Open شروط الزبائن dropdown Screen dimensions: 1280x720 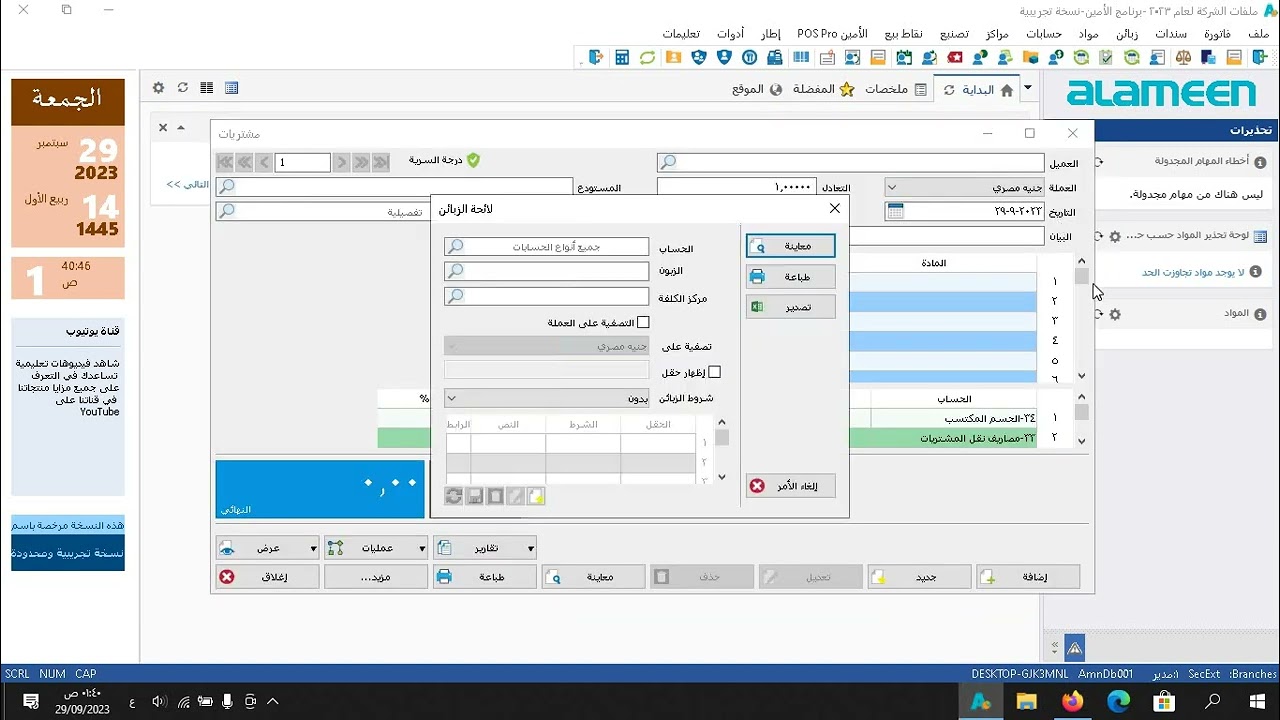547,398
